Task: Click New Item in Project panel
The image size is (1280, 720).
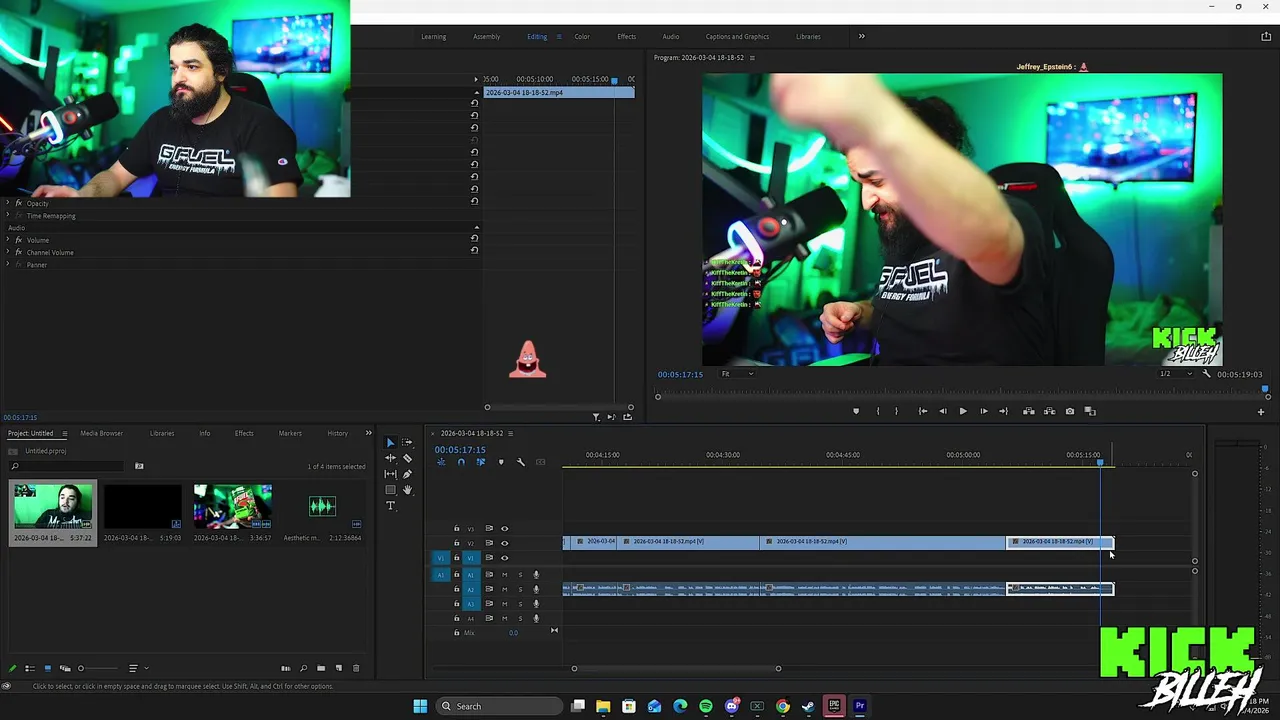Action: [x=338, y=668]
